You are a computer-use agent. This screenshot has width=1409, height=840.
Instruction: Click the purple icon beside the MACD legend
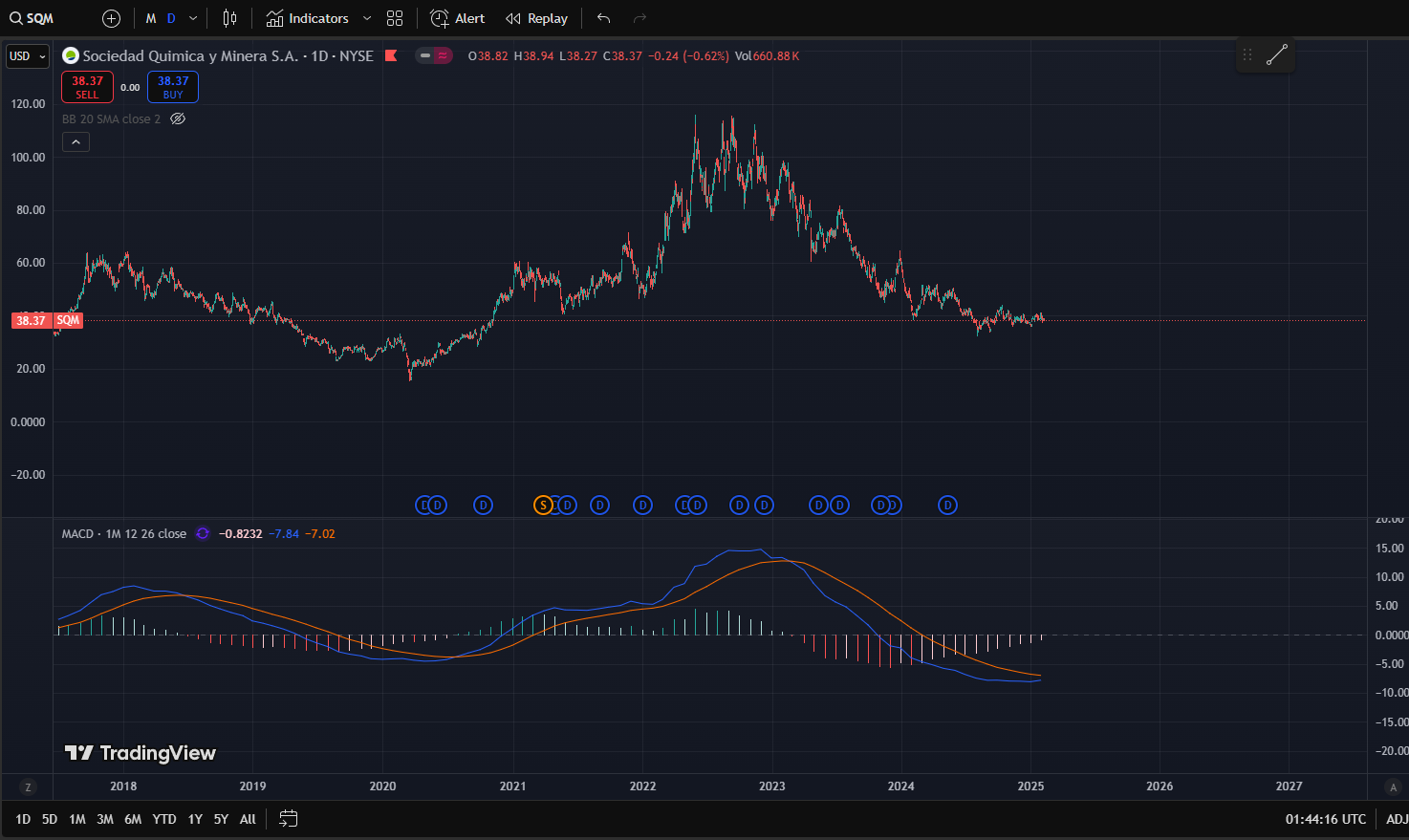tap(203, 533)
